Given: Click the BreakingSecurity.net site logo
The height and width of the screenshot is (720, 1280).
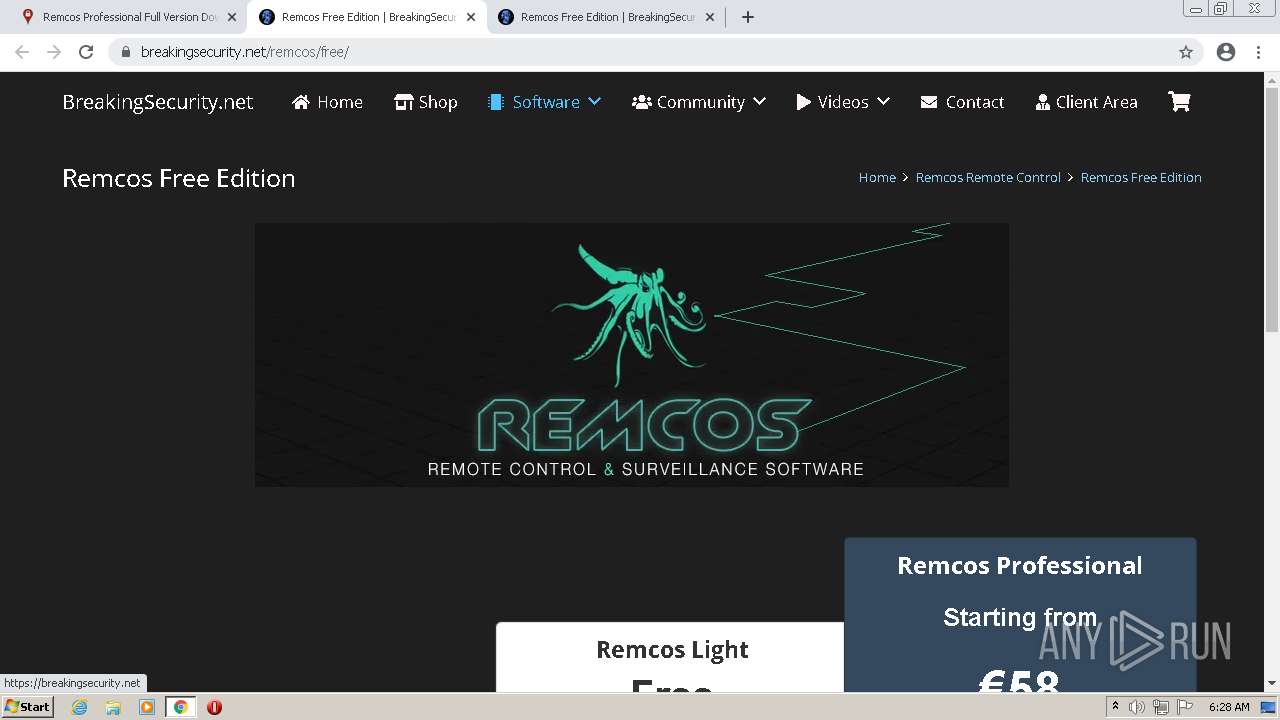Looking at the screenshot, I should pos(158,102).
